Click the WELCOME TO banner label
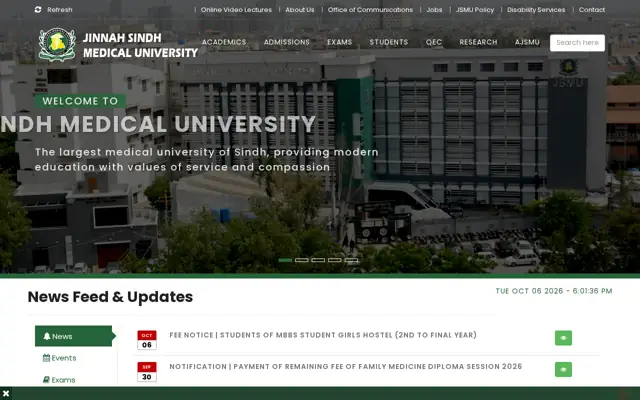Viewport: 640px width, 400px height. tap(80, 101)
